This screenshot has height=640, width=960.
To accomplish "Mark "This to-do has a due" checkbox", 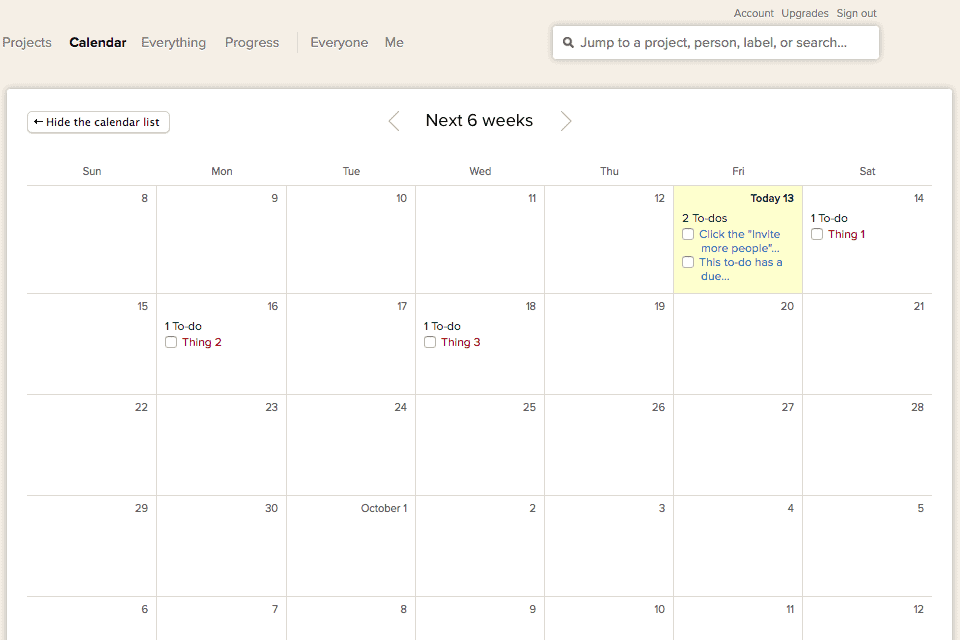I will click(688, 262).
